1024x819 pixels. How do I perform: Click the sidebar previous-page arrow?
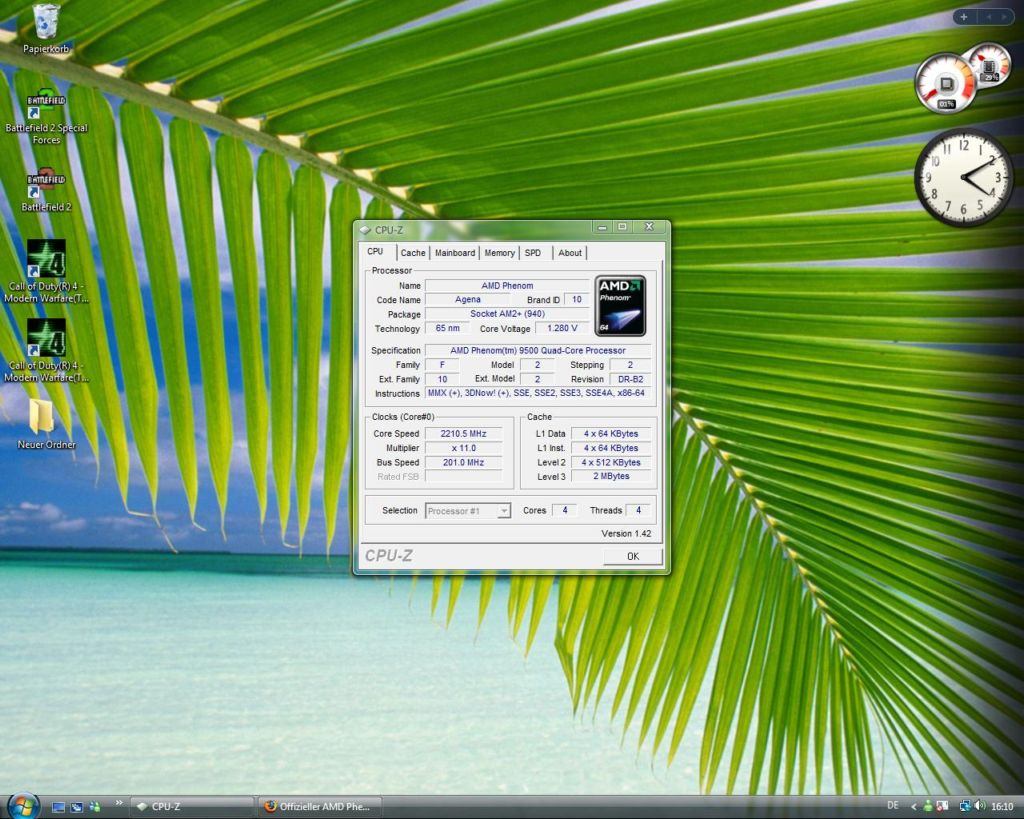tap(988, 17)
